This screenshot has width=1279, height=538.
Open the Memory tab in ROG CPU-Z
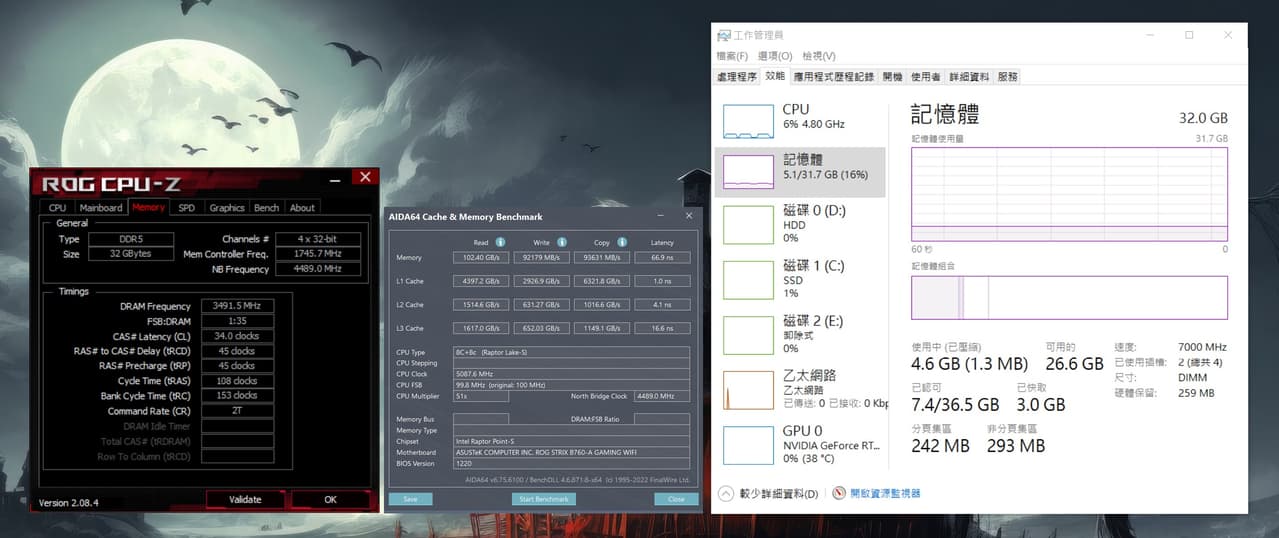pos(148,208)
